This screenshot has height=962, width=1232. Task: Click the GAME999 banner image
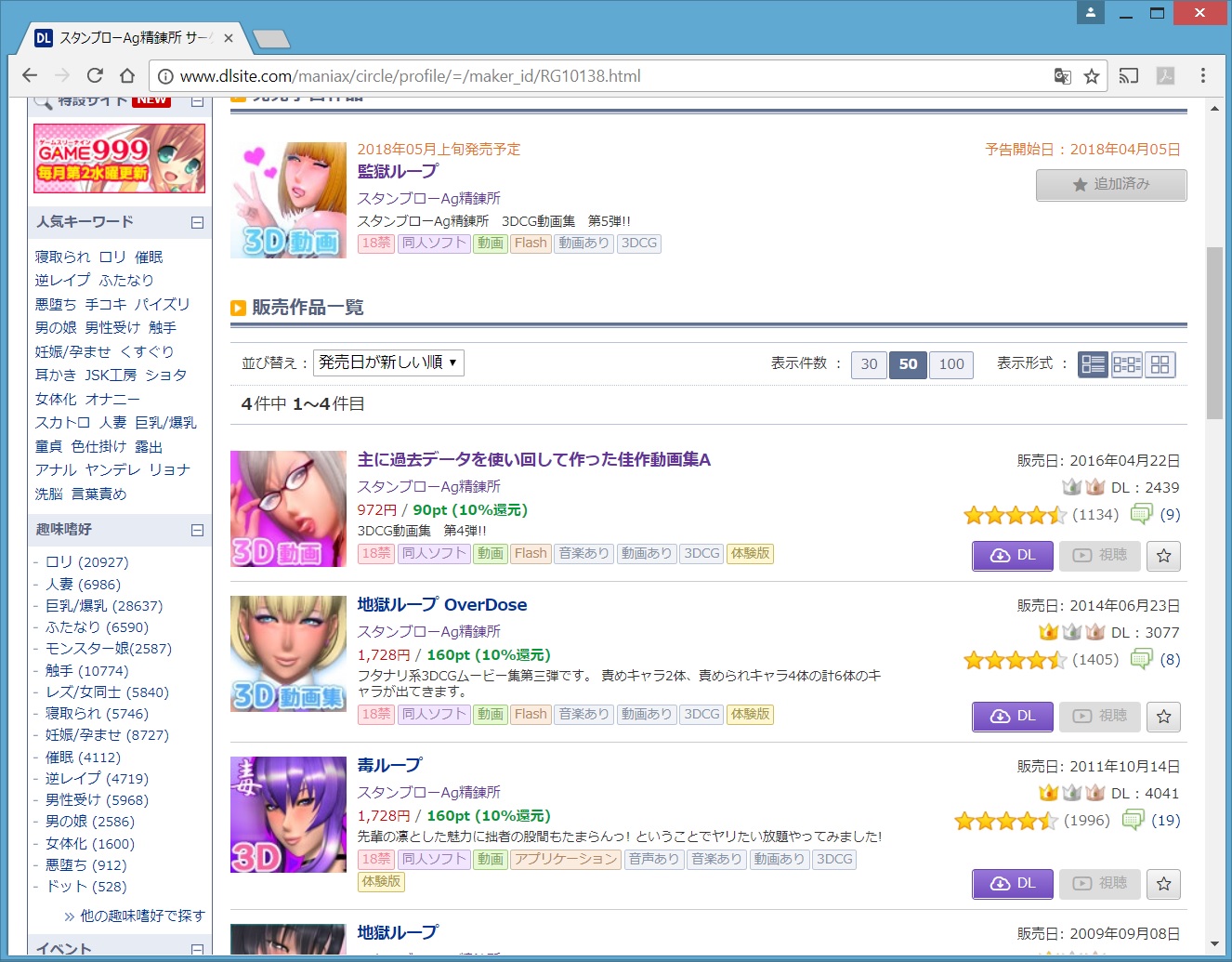[119, 158]
